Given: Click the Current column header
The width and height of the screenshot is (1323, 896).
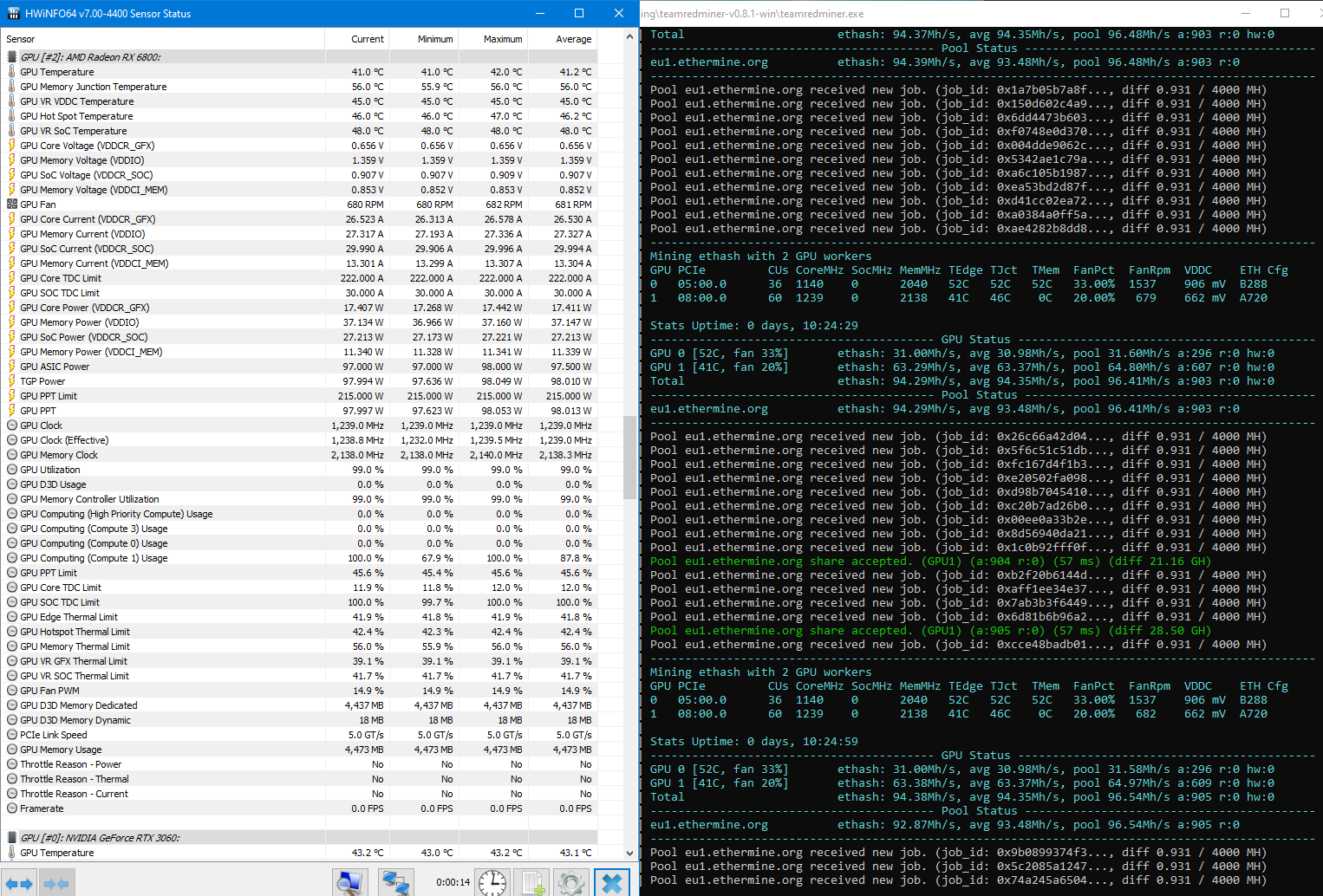Looking at the screenshot, I should point(357,39).
